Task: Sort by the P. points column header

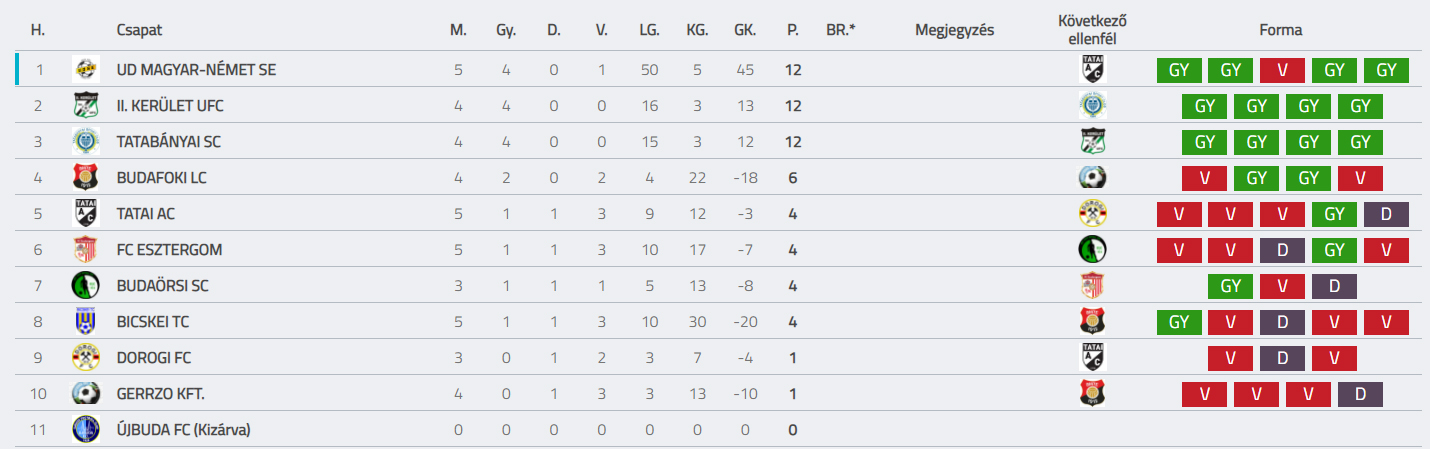Action: (793, 30)
